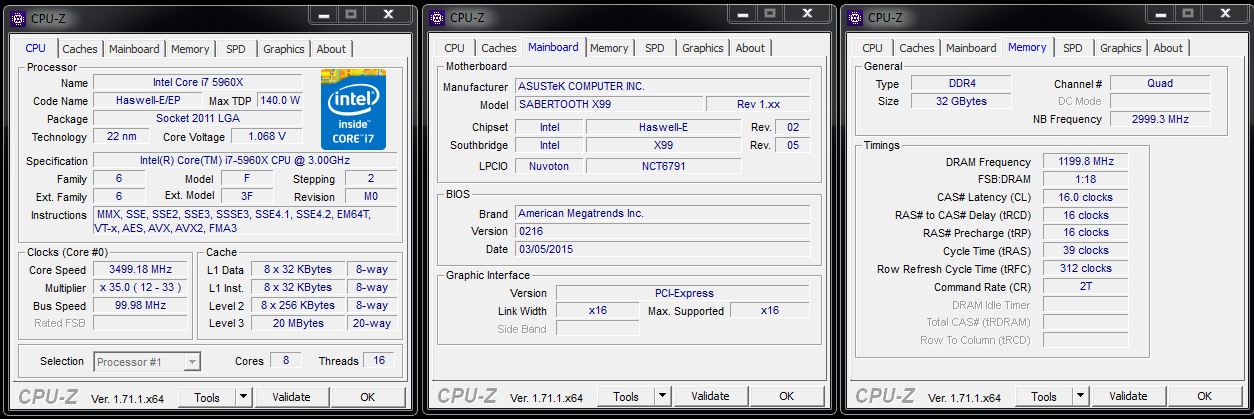Open About tab in middle window

750,48
